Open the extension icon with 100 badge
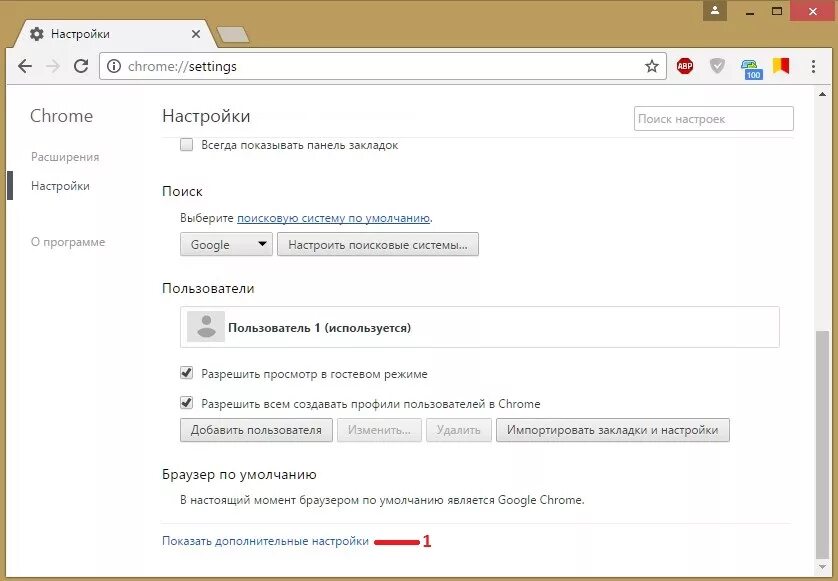Screen dimensions: 838x581 point(751,68)
